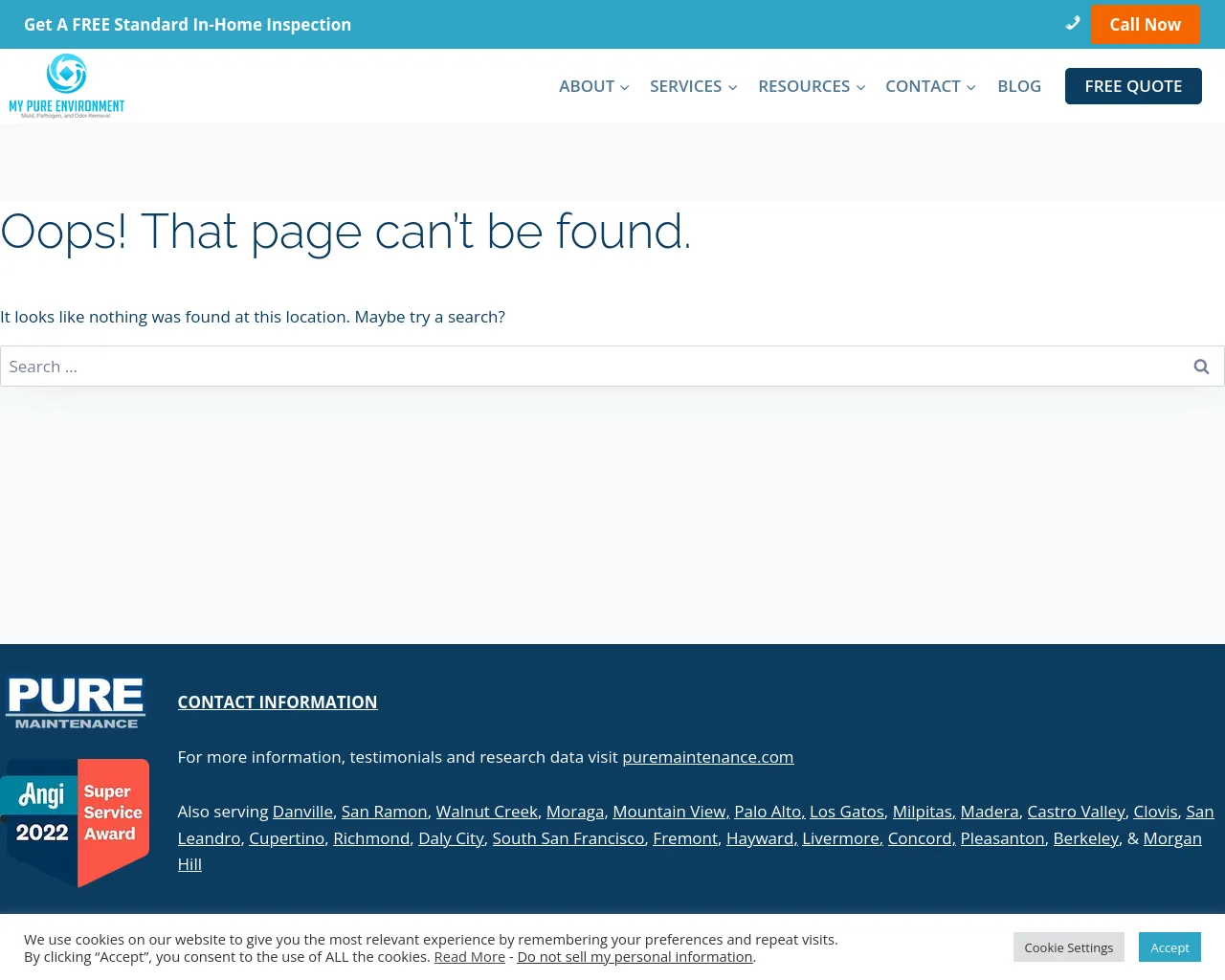Click Do not sell my personal information

(635, 957)
